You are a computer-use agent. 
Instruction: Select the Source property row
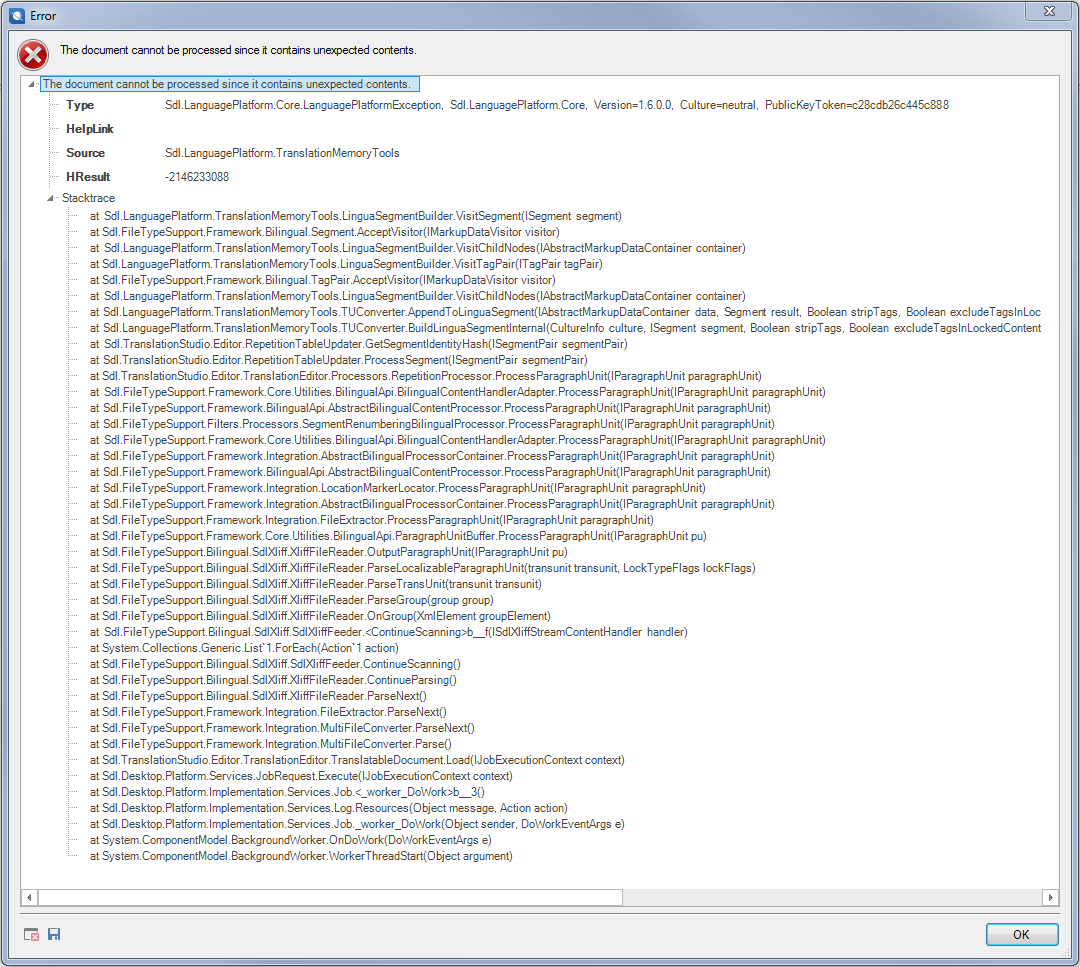[x=85, y=153]
